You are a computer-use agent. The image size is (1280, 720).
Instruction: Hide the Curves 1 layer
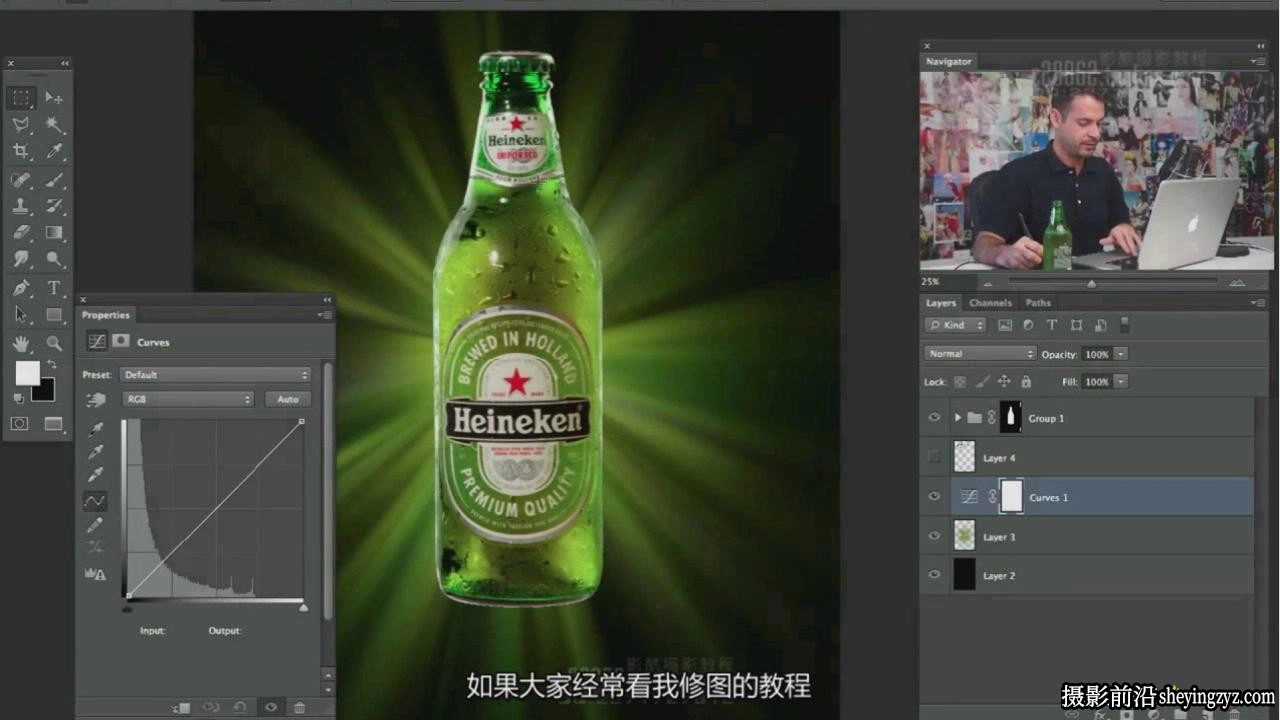click(935, 497)
